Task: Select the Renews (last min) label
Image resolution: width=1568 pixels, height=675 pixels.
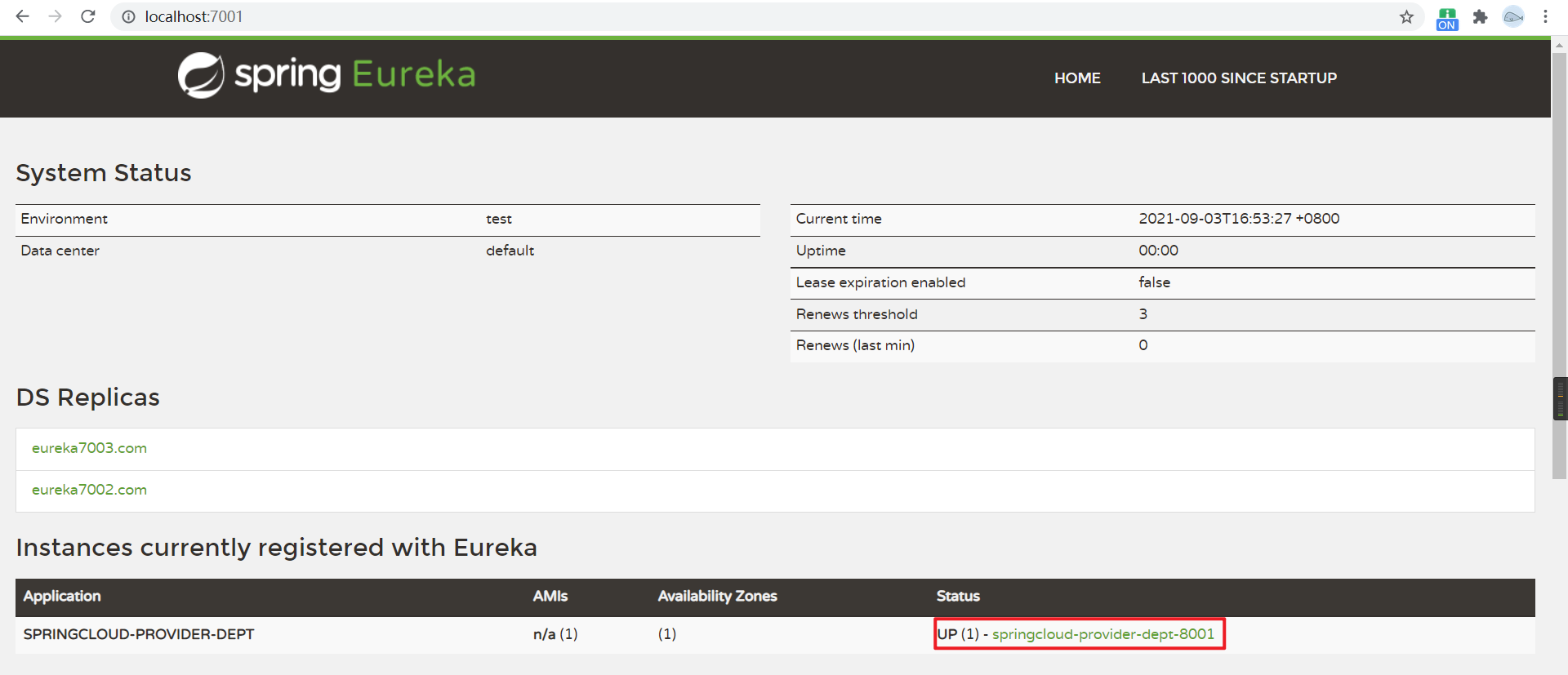Action: click(x=855, y=345)
